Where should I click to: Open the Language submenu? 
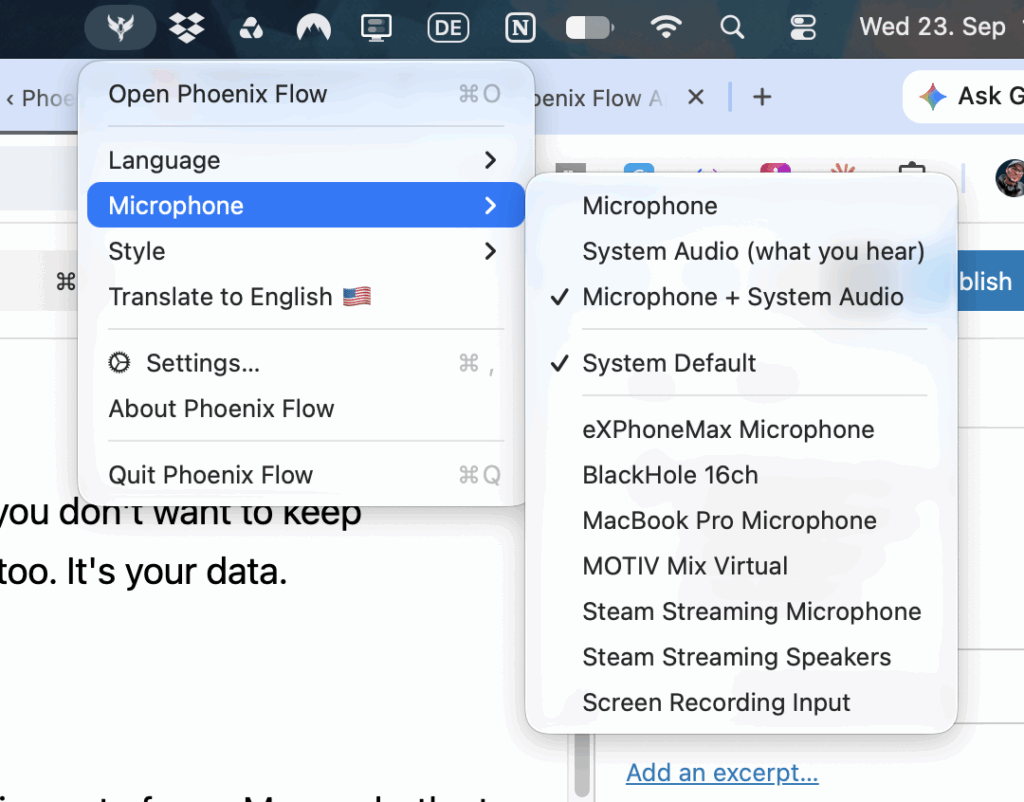tap(306, 160)
